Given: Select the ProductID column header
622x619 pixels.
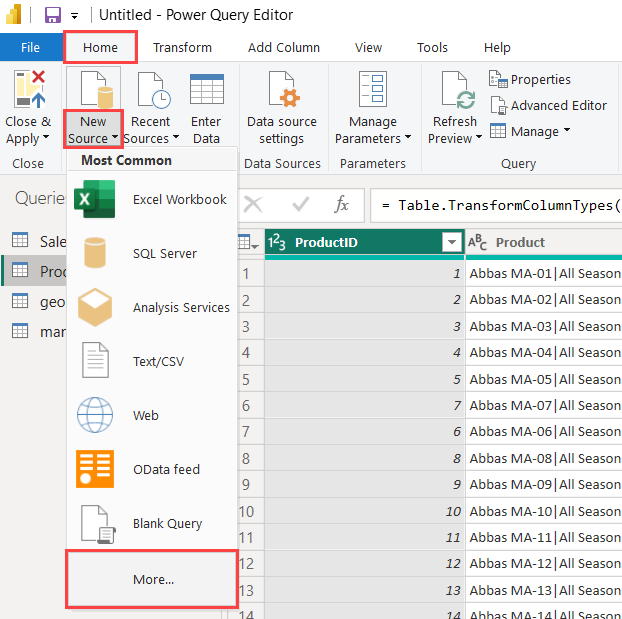Looking at the screenshot, I should tap(365, 242).
